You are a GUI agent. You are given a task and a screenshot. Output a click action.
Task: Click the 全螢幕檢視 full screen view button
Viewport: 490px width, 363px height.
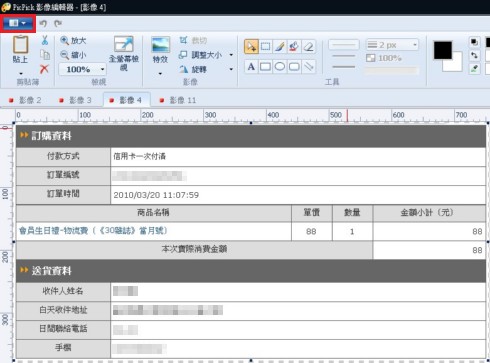[124, 53]
